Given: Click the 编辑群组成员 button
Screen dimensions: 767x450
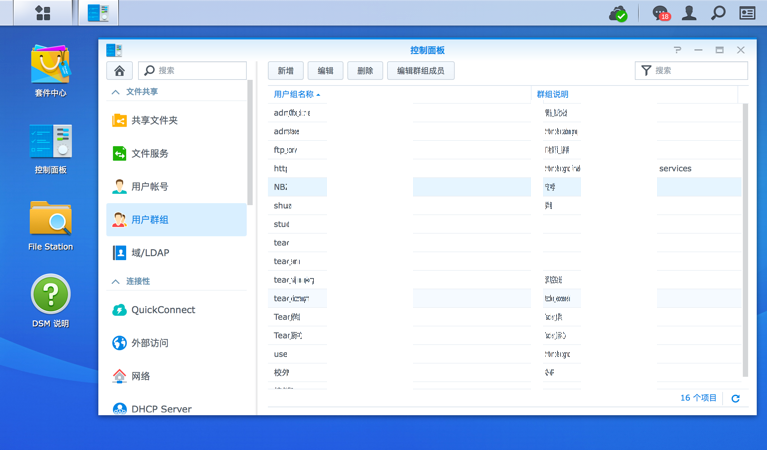Looking at the screenshot, I should click(420, 71).
